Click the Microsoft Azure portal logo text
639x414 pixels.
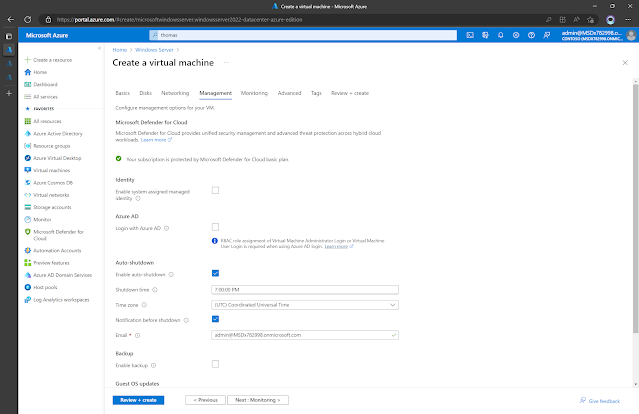[x=47, y=35]
